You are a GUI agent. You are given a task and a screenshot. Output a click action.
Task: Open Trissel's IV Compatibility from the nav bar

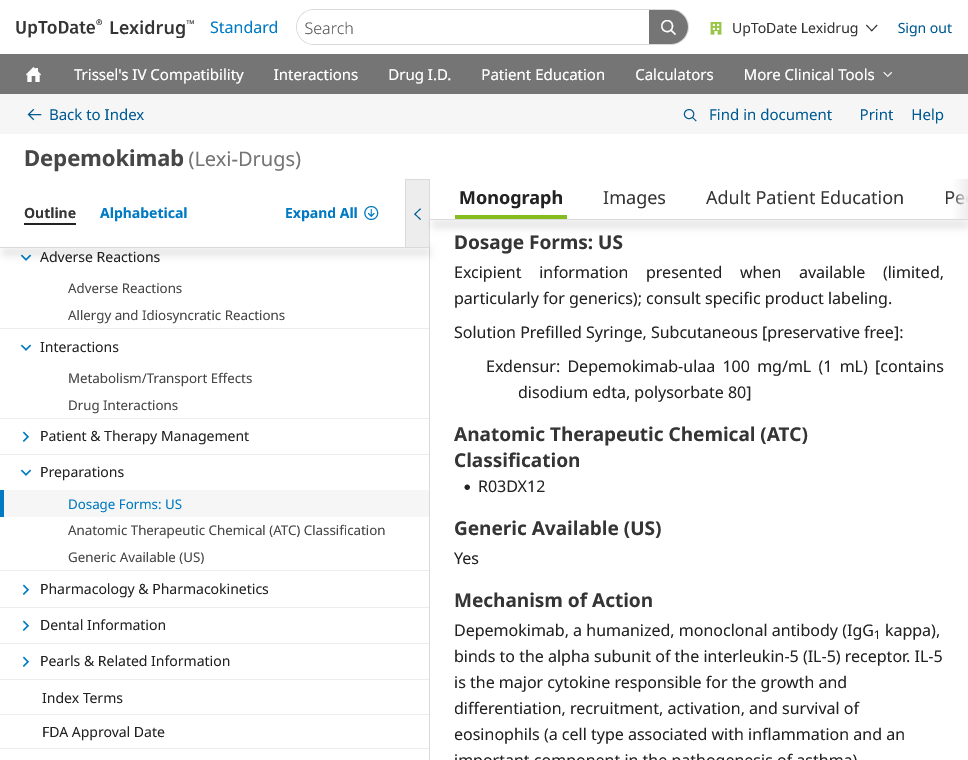point(159,74)
